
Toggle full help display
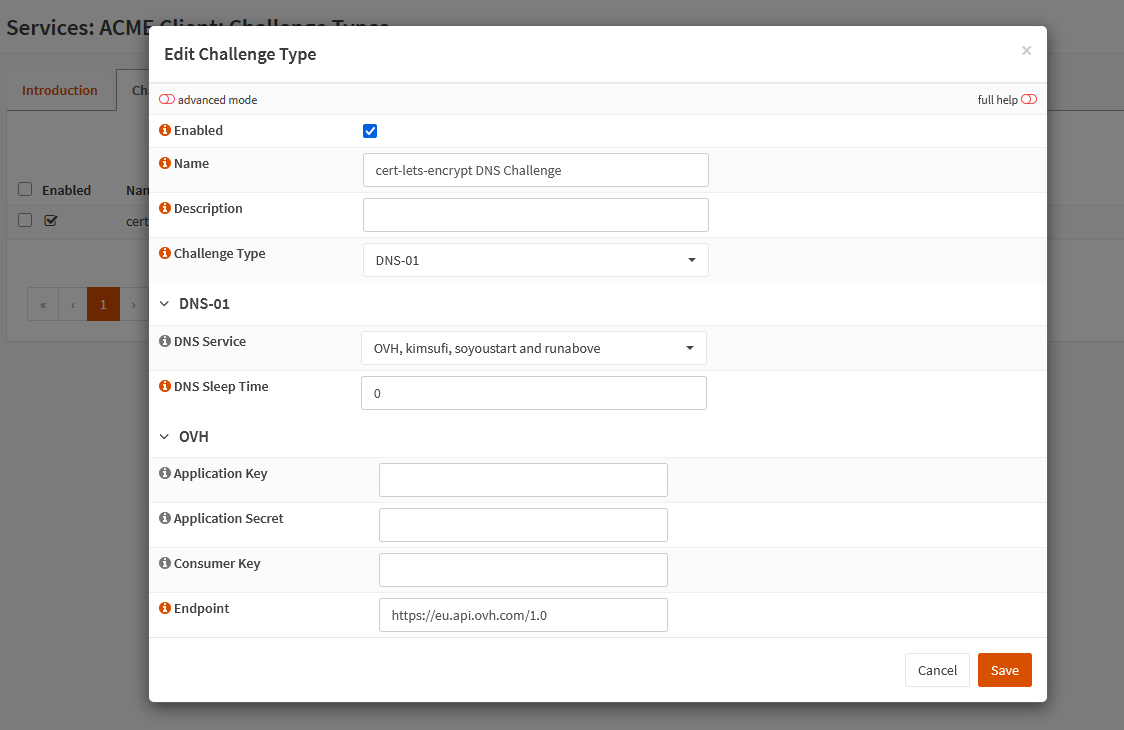click(1031, 99)
